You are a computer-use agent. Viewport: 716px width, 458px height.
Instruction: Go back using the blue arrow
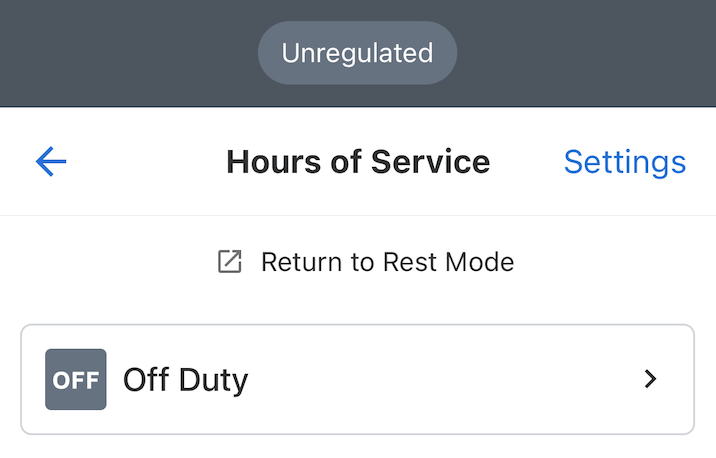(x=51, y=162)
